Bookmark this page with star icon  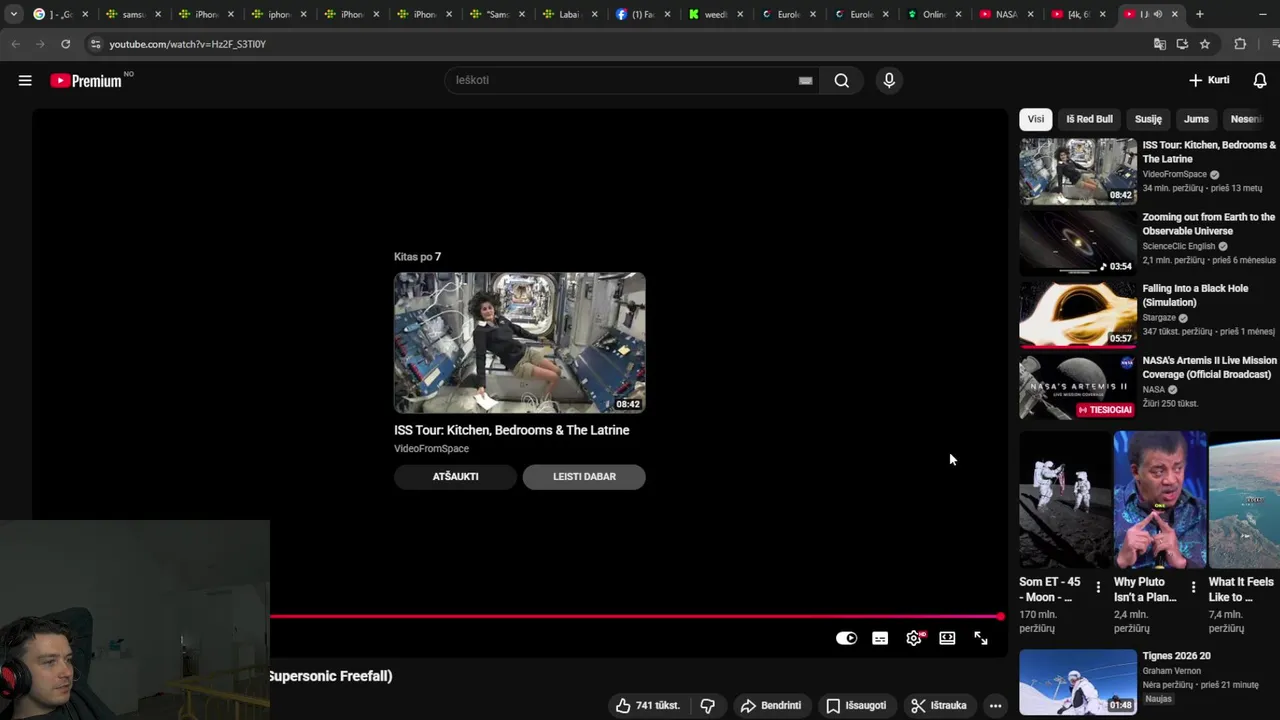point(1205,44)
